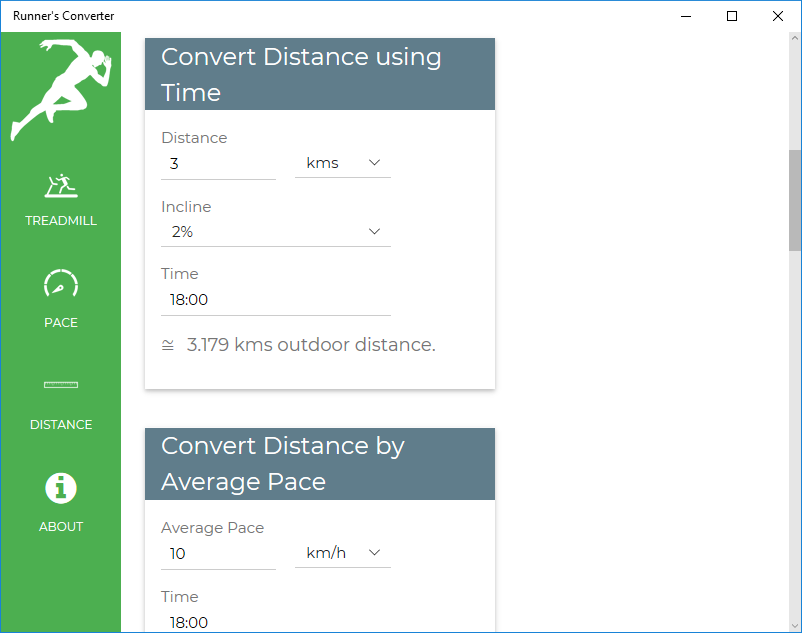Expand the kms distance unit dropdown
This screenshot has width=802, height=633.
coord(343,163)
